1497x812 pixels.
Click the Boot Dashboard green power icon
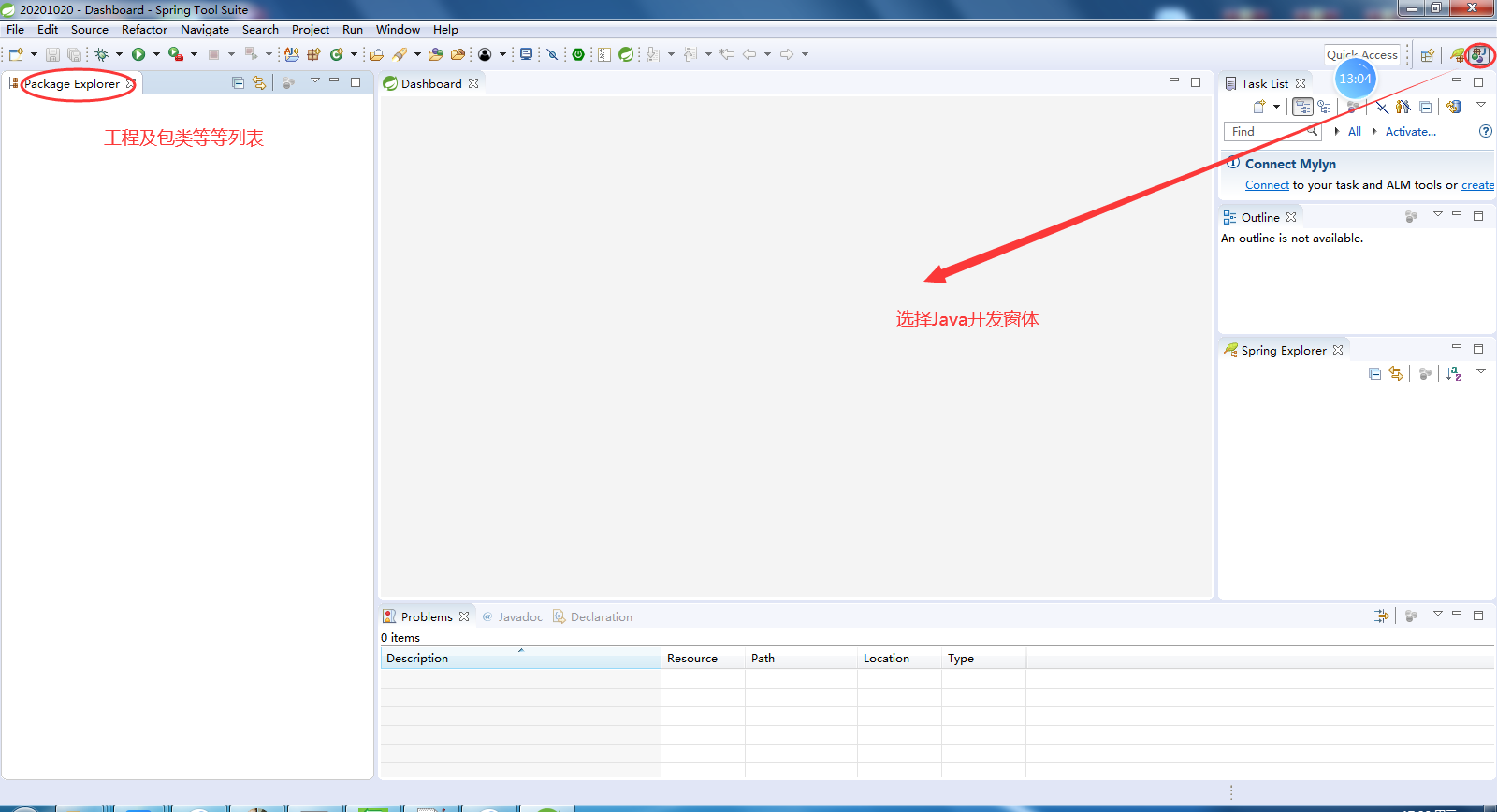coord(578,54)
